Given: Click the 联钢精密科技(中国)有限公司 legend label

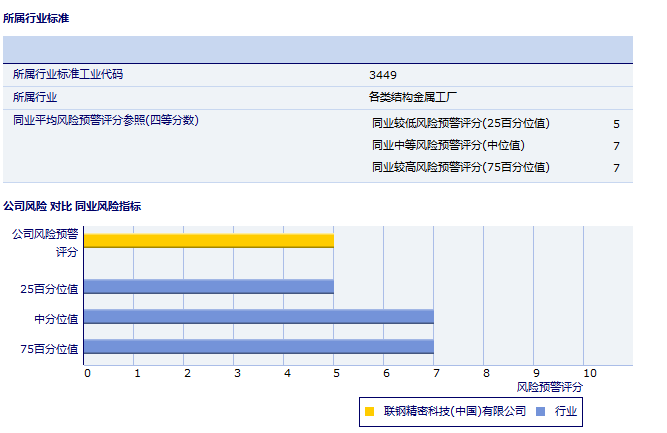Looking at the screenshot, I should coord(454,411).
